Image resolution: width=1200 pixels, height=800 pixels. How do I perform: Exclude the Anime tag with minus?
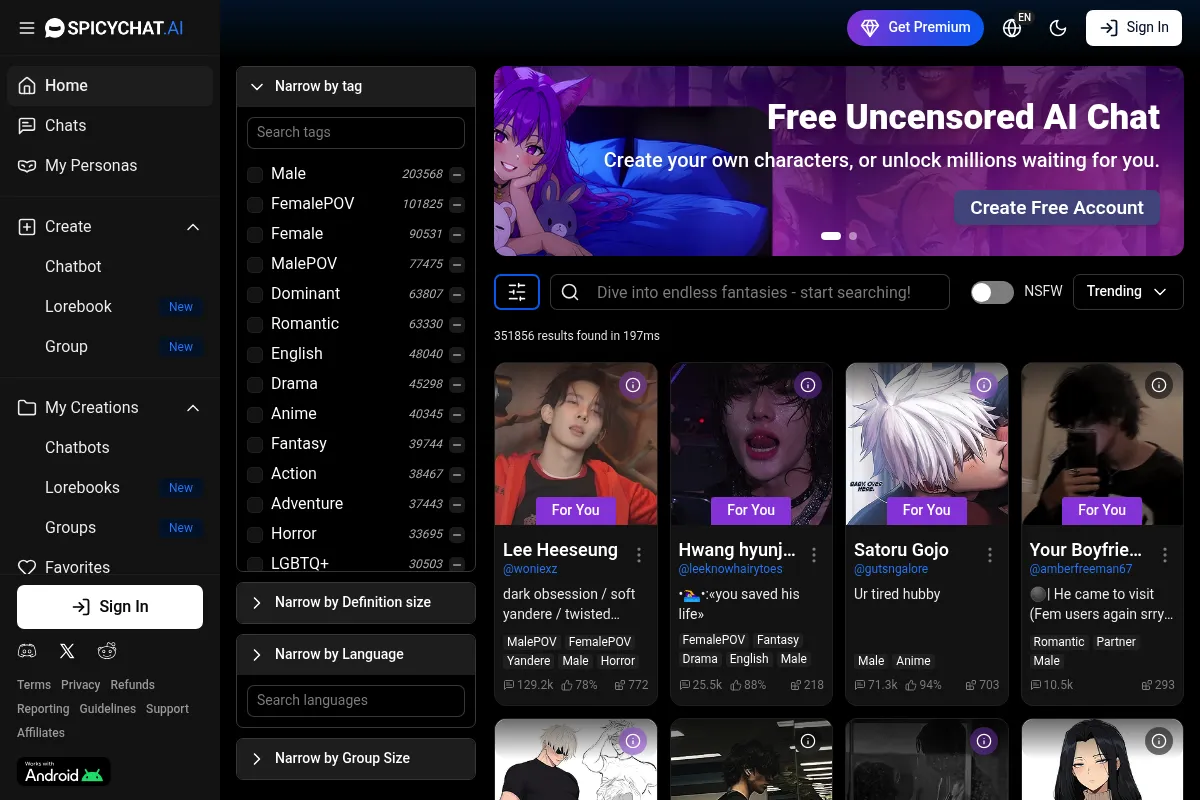click(x=457, y=414)
